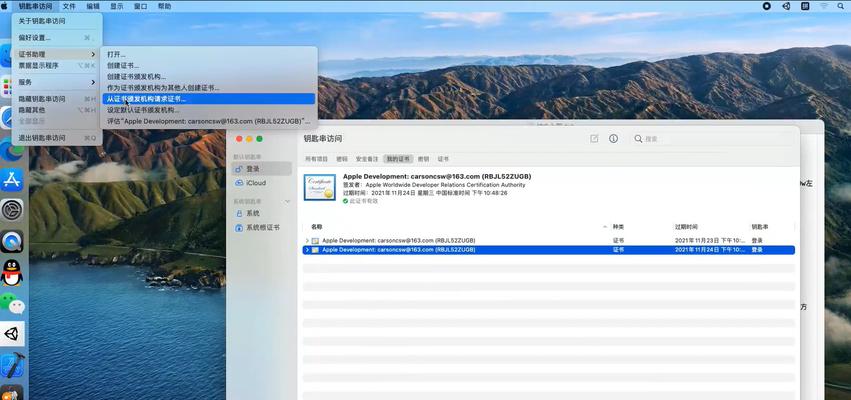Click the 系统根证书 icon in sidebar
The height and width of the screenshot is (400, 851).
point(239,228)
